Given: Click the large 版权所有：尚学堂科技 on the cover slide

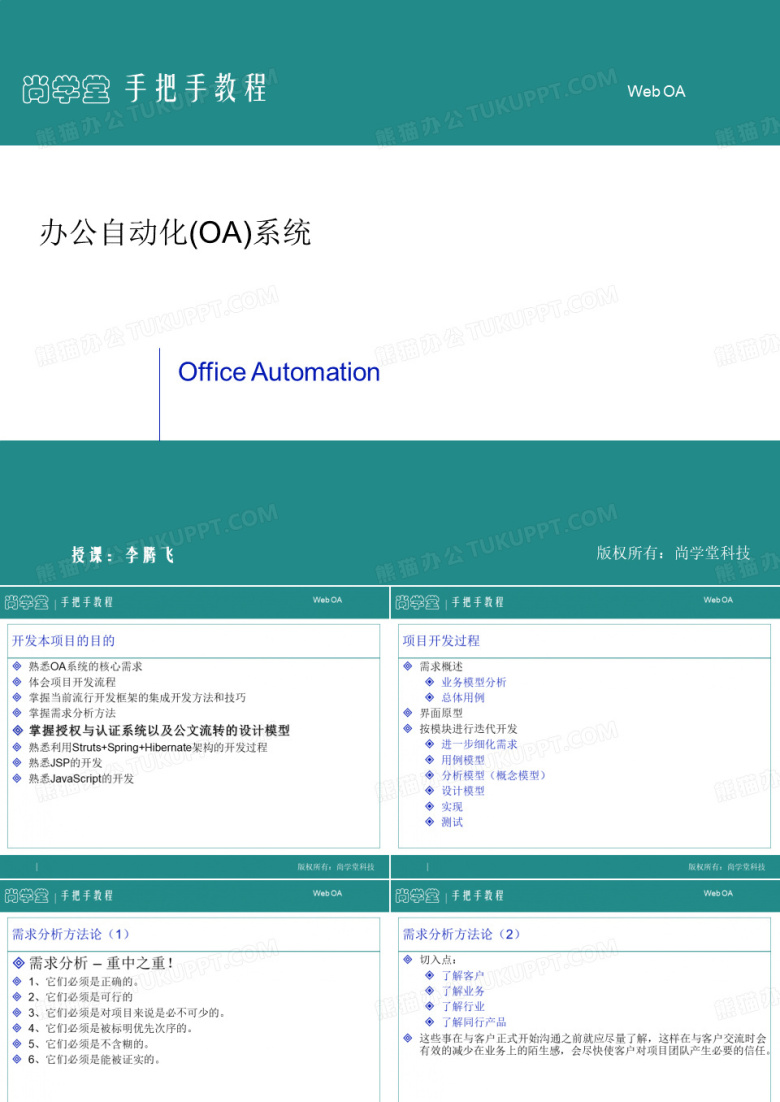Looking at the screenshot, I should coord(673,553).
